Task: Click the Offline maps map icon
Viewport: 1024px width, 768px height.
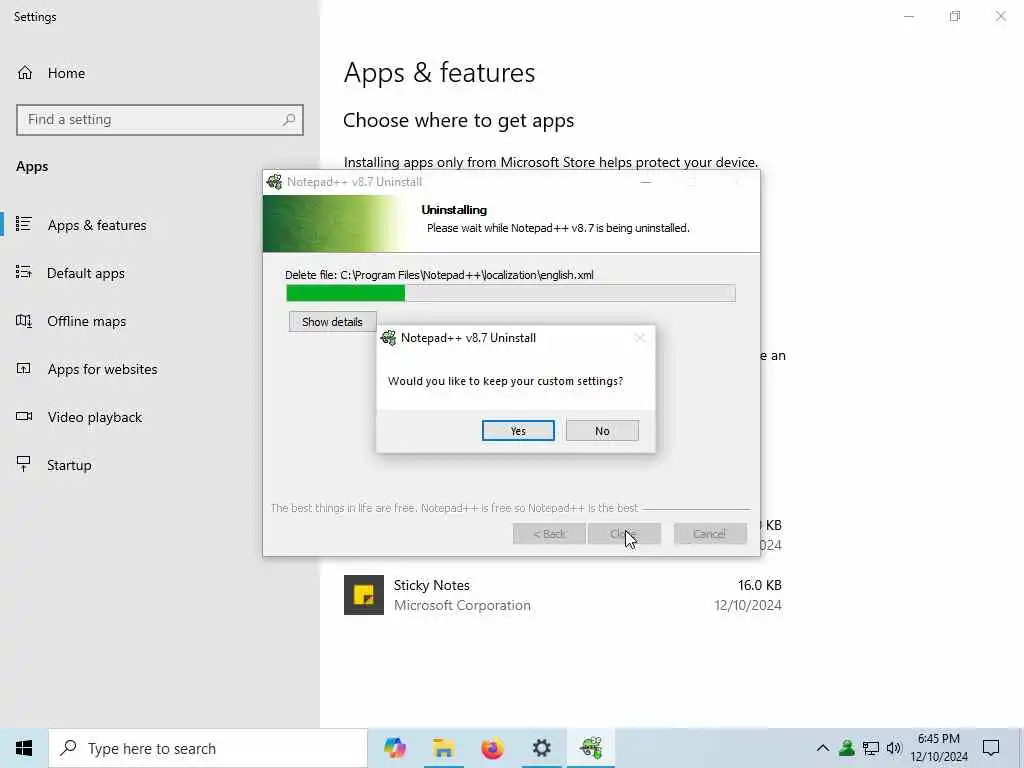Action: click(x=24, y=321)
